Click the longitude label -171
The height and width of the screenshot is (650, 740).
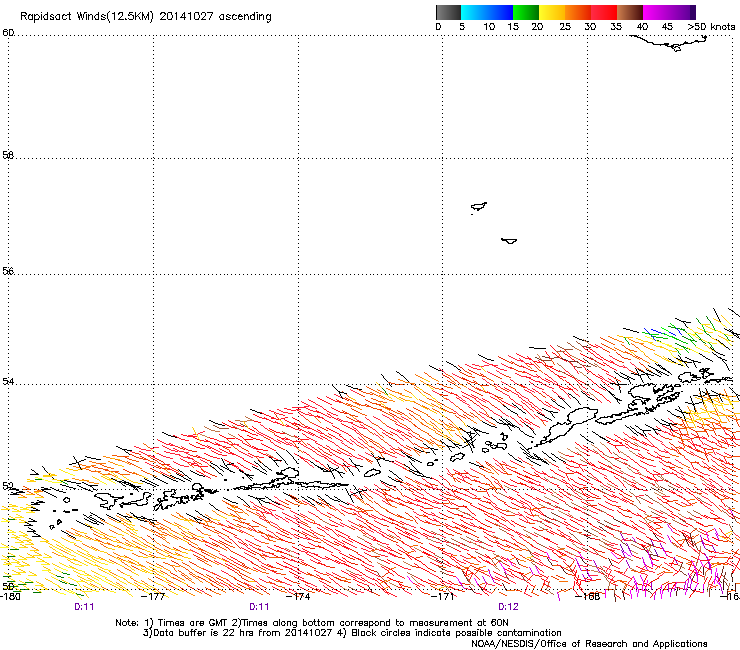443,596
